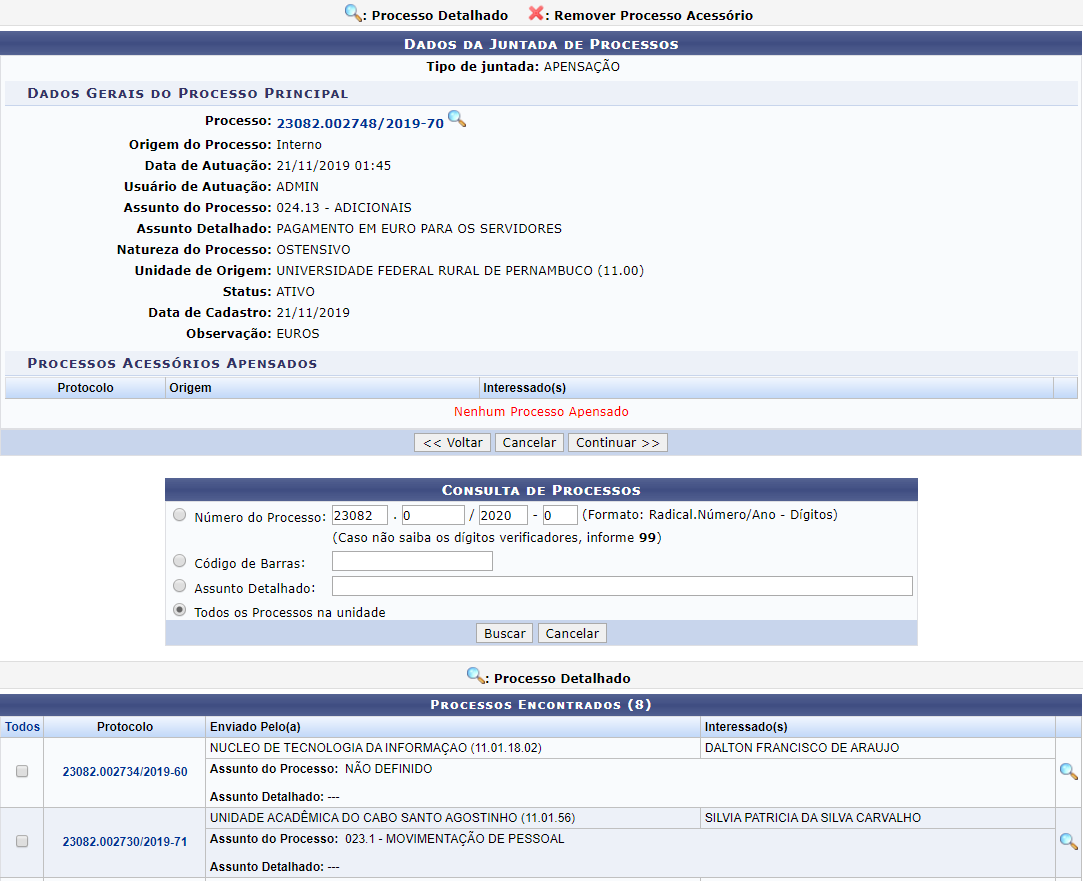
Task: Click the Todos link to select all
Action: click(22, 727)
